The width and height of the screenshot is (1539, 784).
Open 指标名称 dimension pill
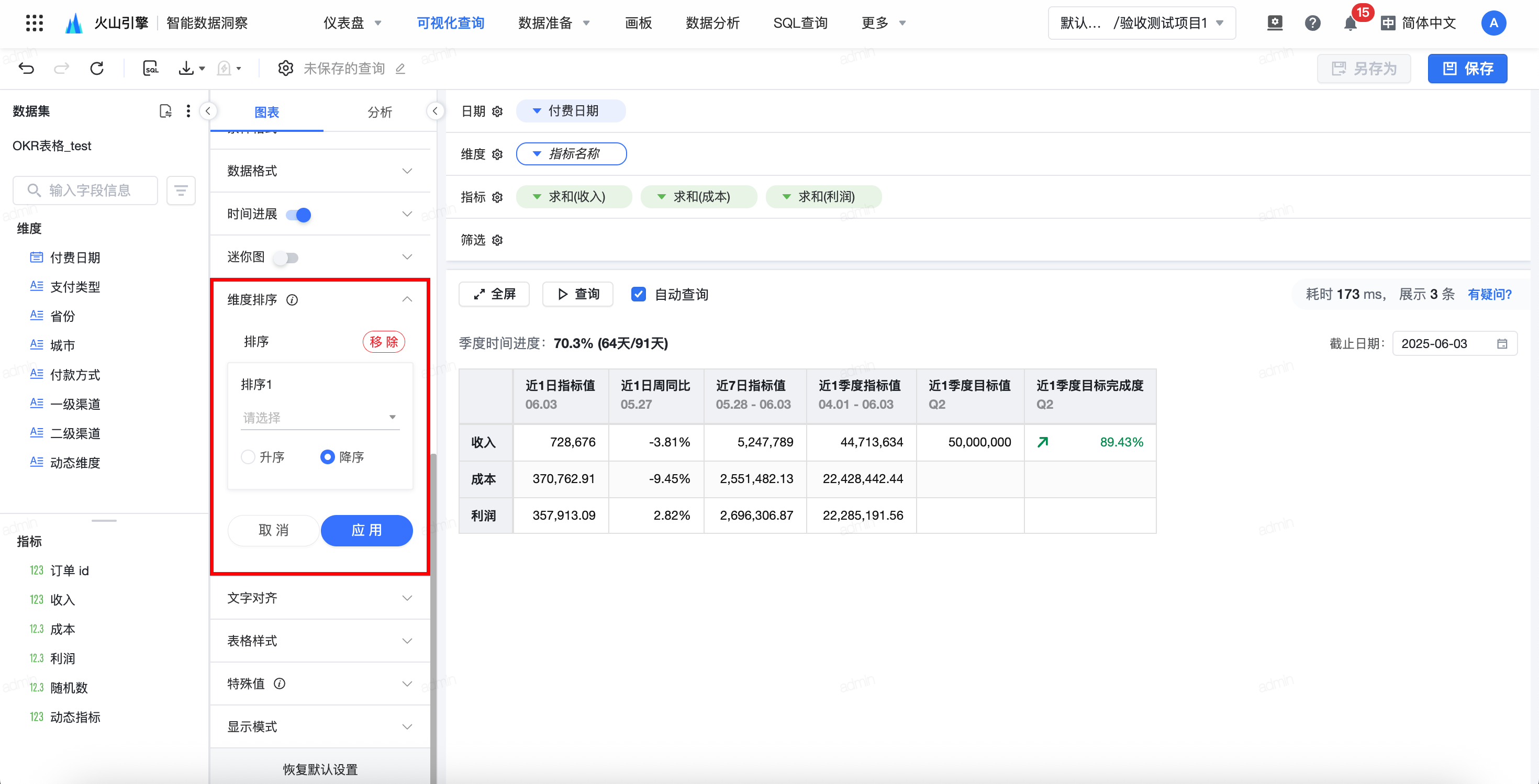coord(571,154)
